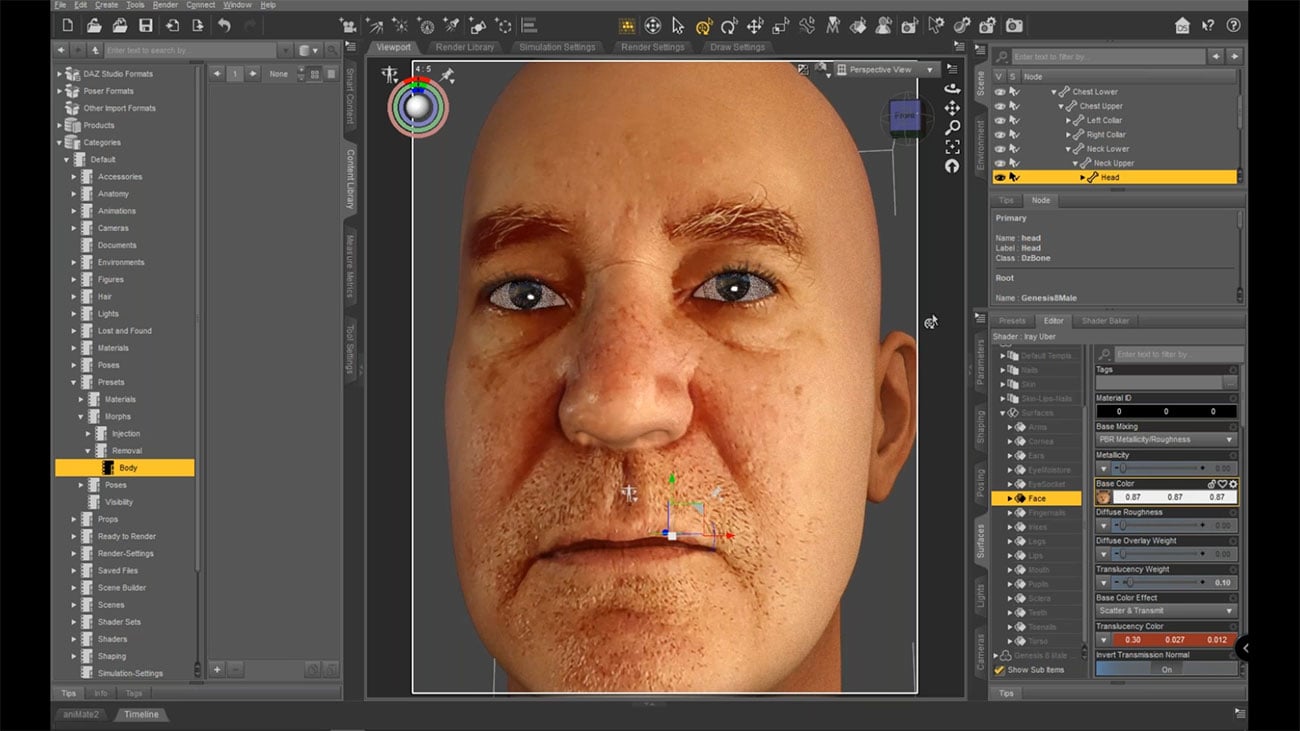Switch to the Render Settings tab
This screenshot has width=1300, height=731.
coord(652,45)
